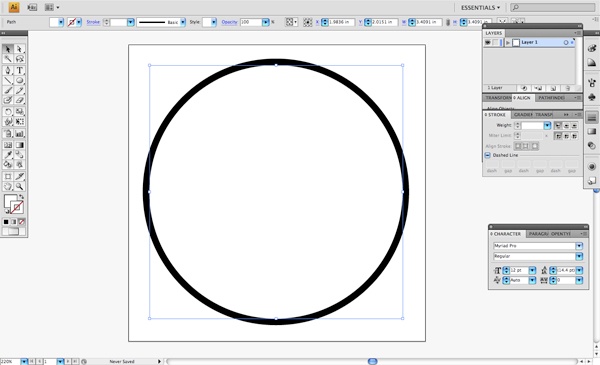Select the Gradient tool in toolbox
600x365 pixels.
(20, 145)
